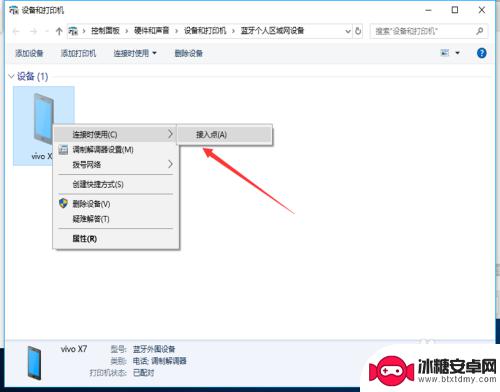Click 蓝牙外围设备 model value text
500x392 pixels.
click(x=154, y=349)
